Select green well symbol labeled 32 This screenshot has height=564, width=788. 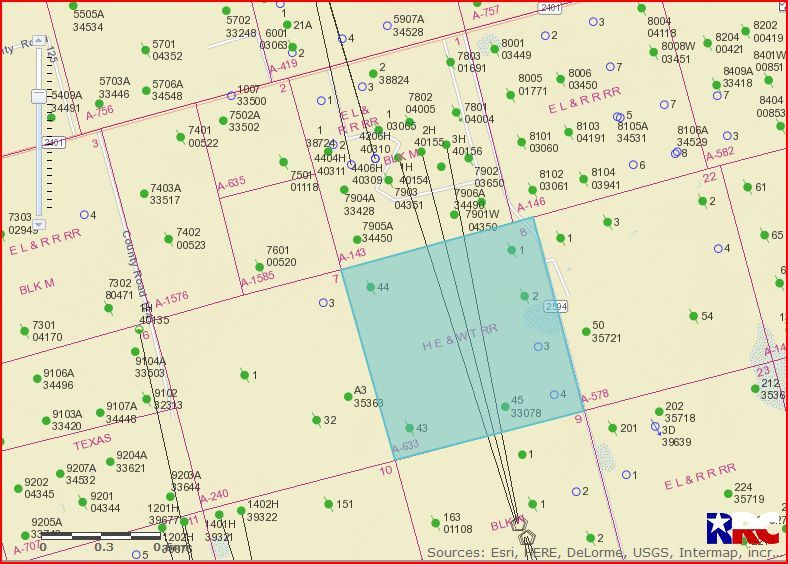click(x=316, y=420)
